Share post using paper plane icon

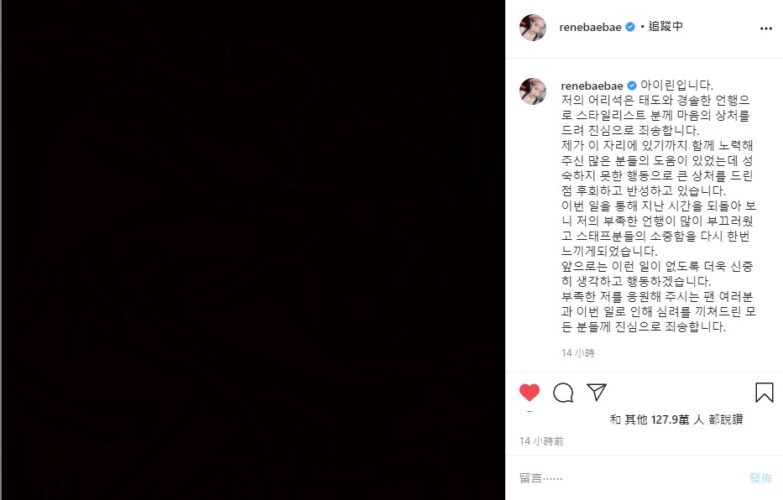(596, 392)
